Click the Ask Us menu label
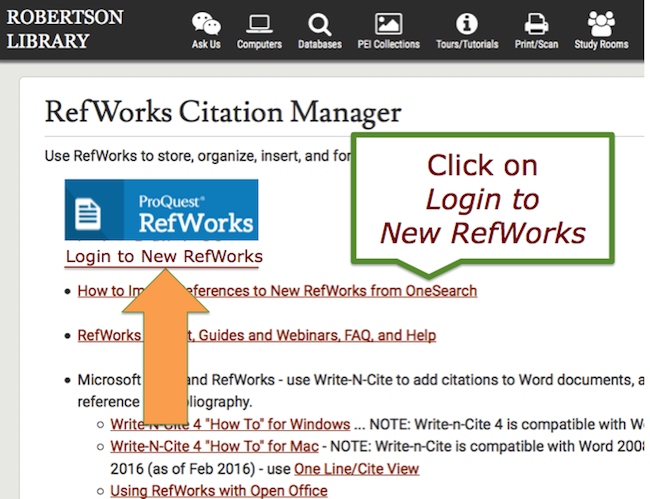650x499 pixels. click(206, 44)
